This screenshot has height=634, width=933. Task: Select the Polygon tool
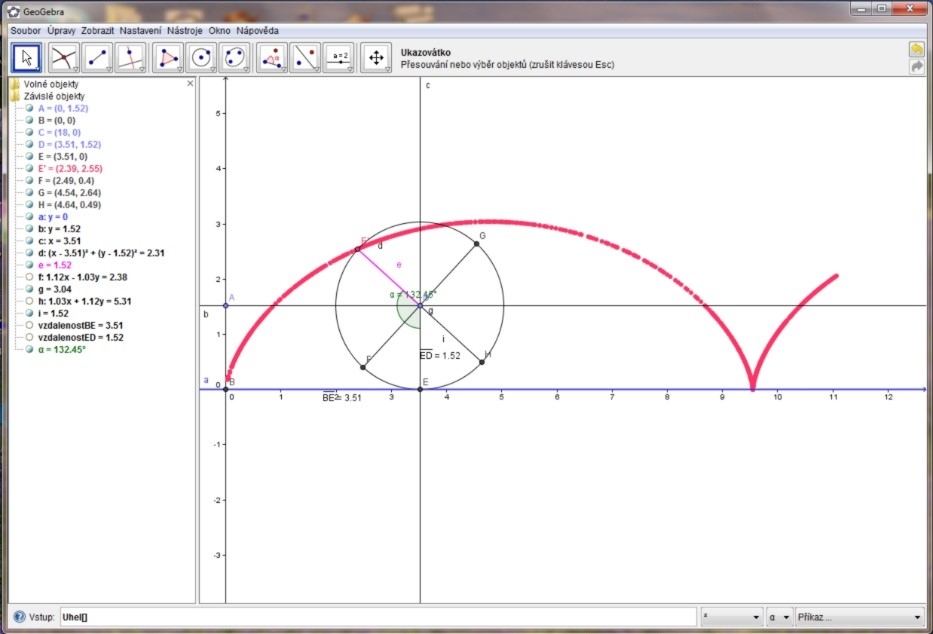[170, 58]
